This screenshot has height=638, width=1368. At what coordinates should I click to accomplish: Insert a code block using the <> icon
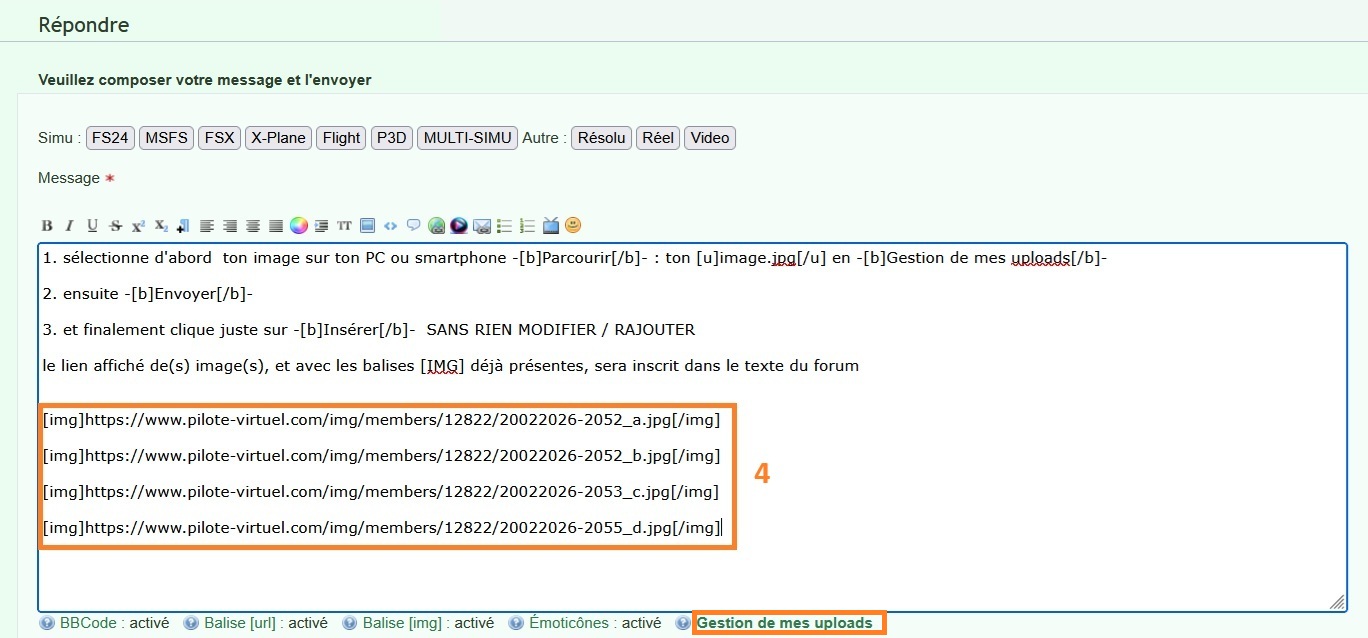pyautogui.click(x=390, y=226)
